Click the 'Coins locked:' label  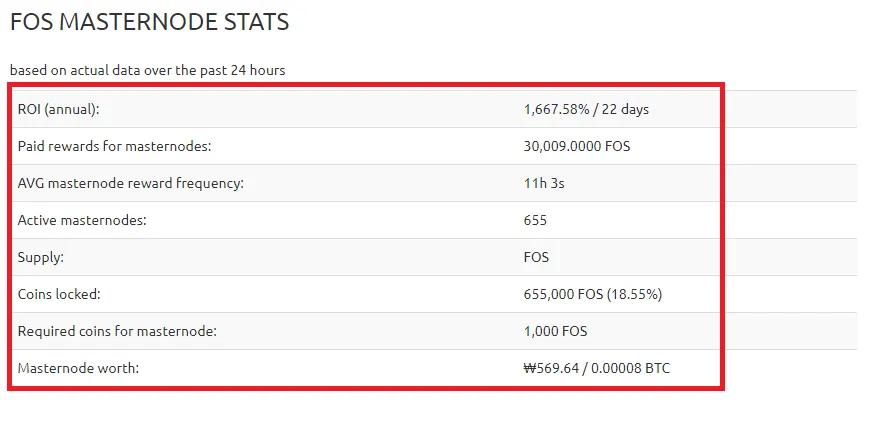tap(59, 294)
